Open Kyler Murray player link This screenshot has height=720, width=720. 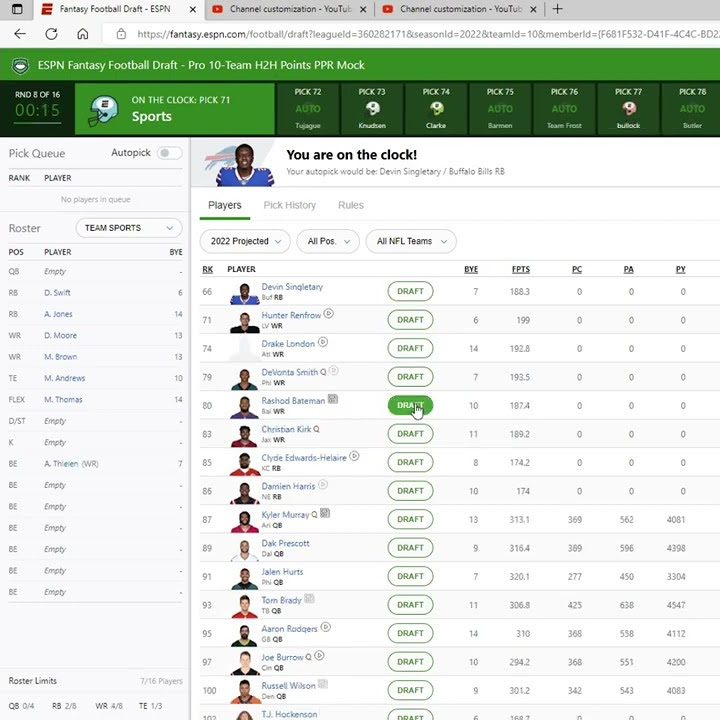[285, 515]
